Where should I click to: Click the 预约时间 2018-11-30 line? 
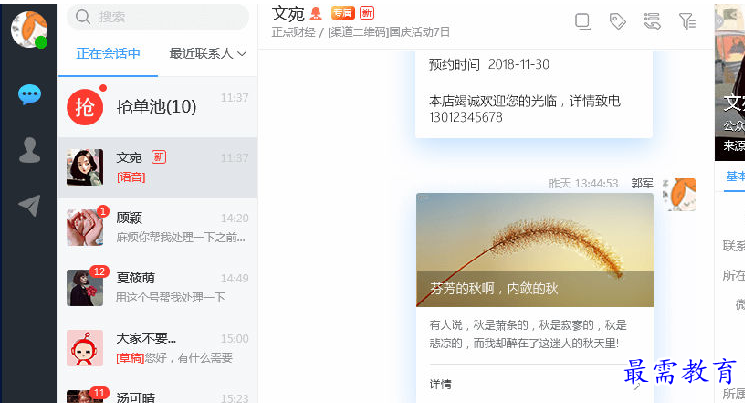[489, 65]
